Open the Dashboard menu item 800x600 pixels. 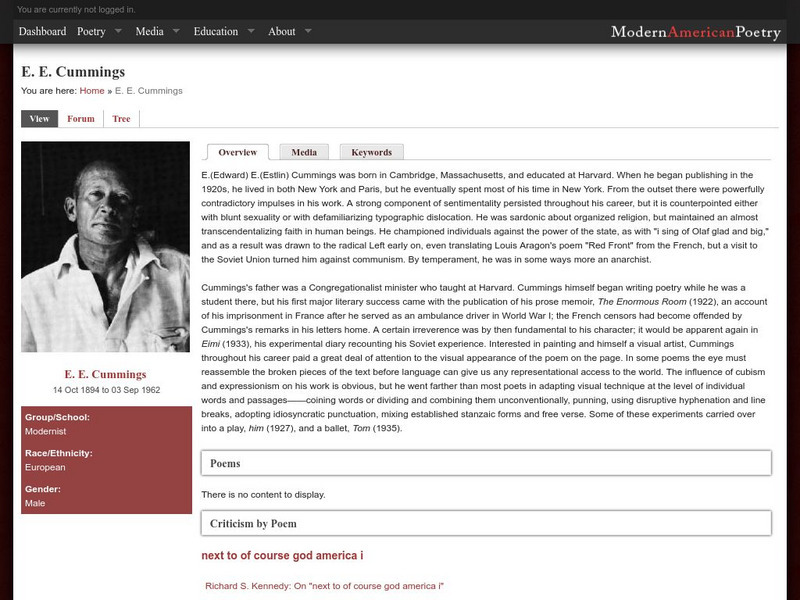point(42,32)
